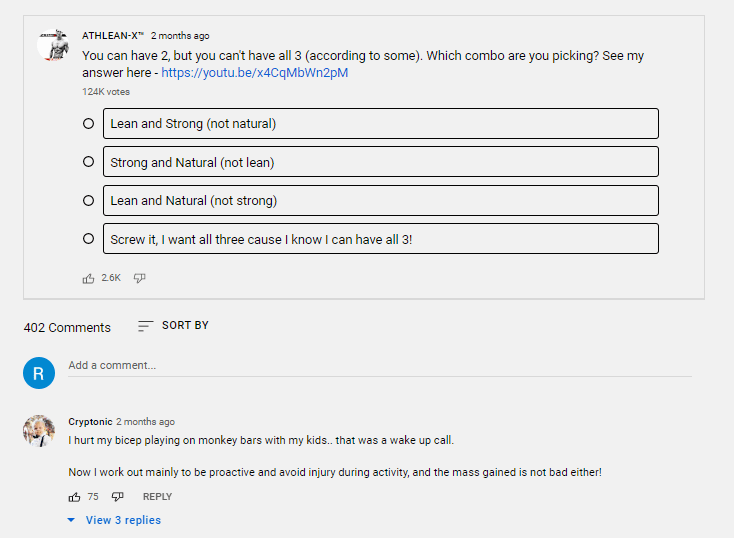
Task: Select the Lean and Natural radio button
Action: pos(89,200)
